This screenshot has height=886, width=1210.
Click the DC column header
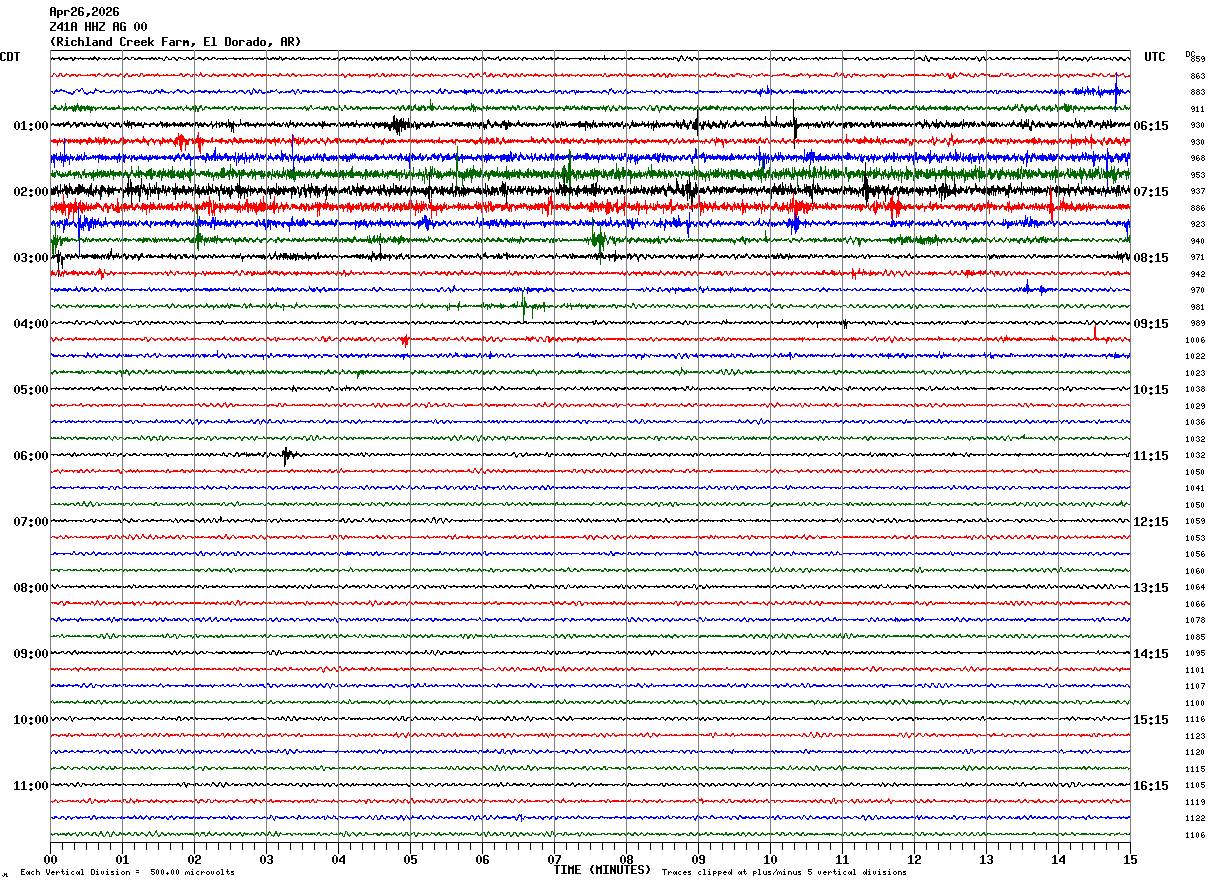[1190, 53]
